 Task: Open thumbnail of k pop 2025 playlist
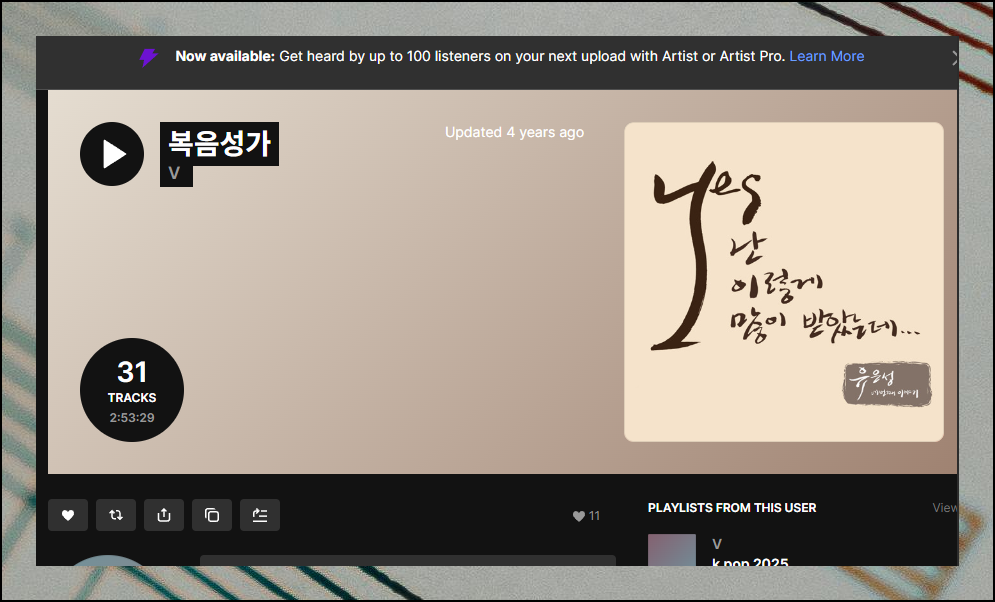tap(672, 549)
